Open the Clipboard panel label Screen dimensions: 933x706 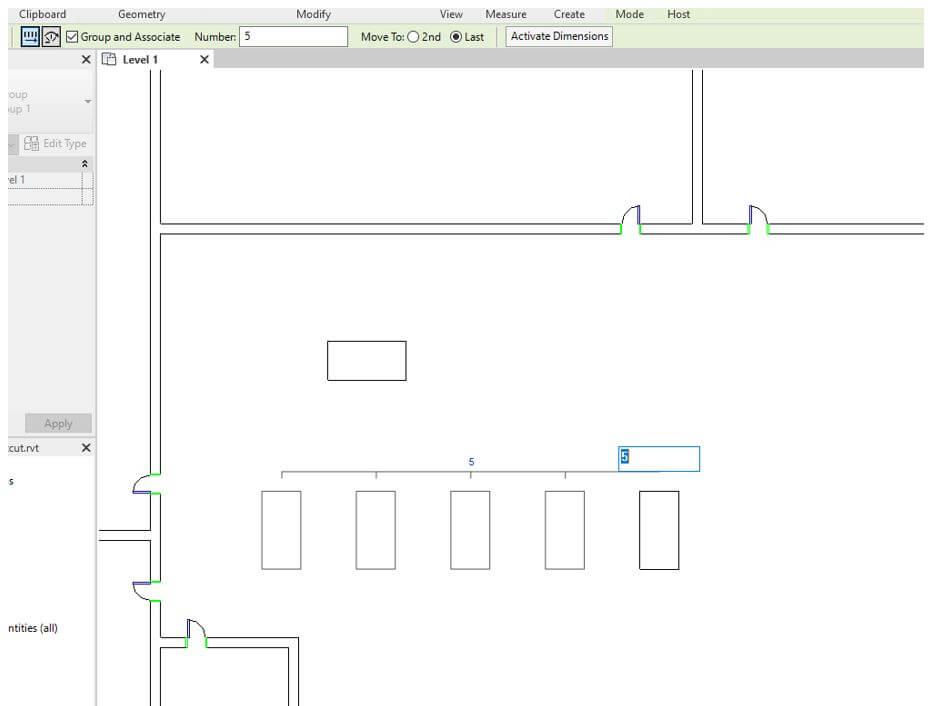point(42,14)
